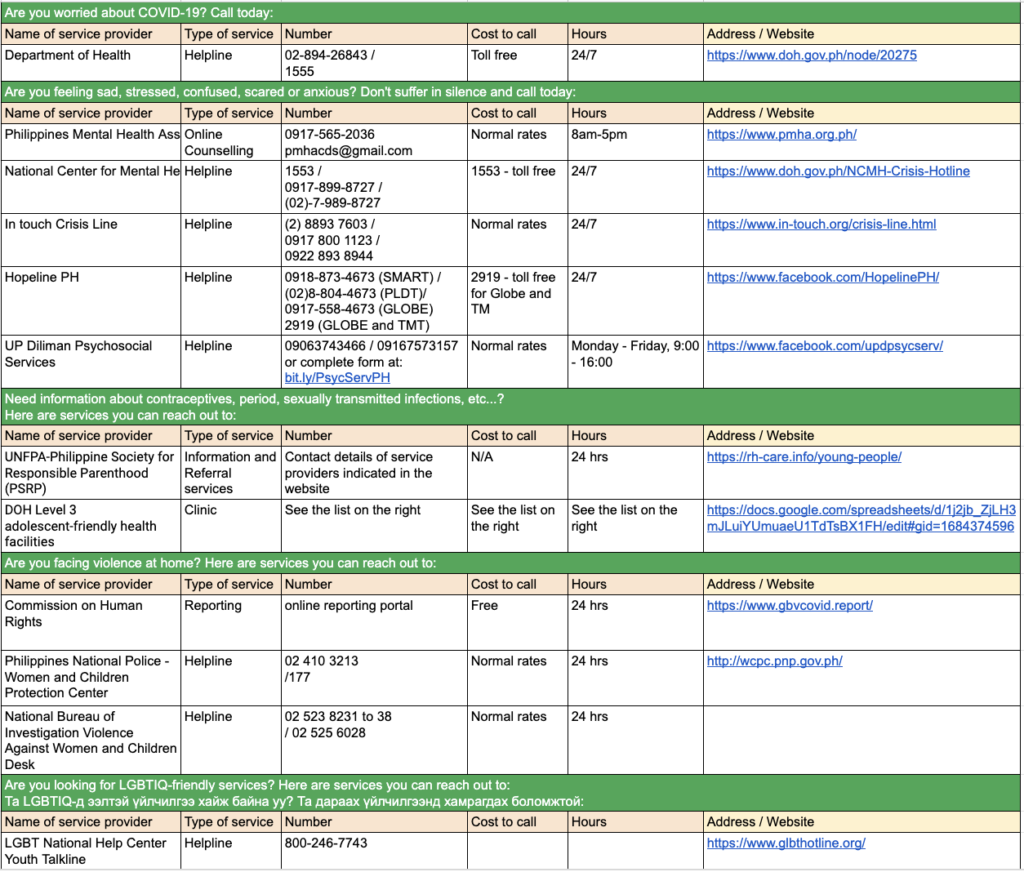Select the 'UNFPA-Philippine Society' provider cell
The width and height of the screenshot is (1024, 872).
coord(91,473)
